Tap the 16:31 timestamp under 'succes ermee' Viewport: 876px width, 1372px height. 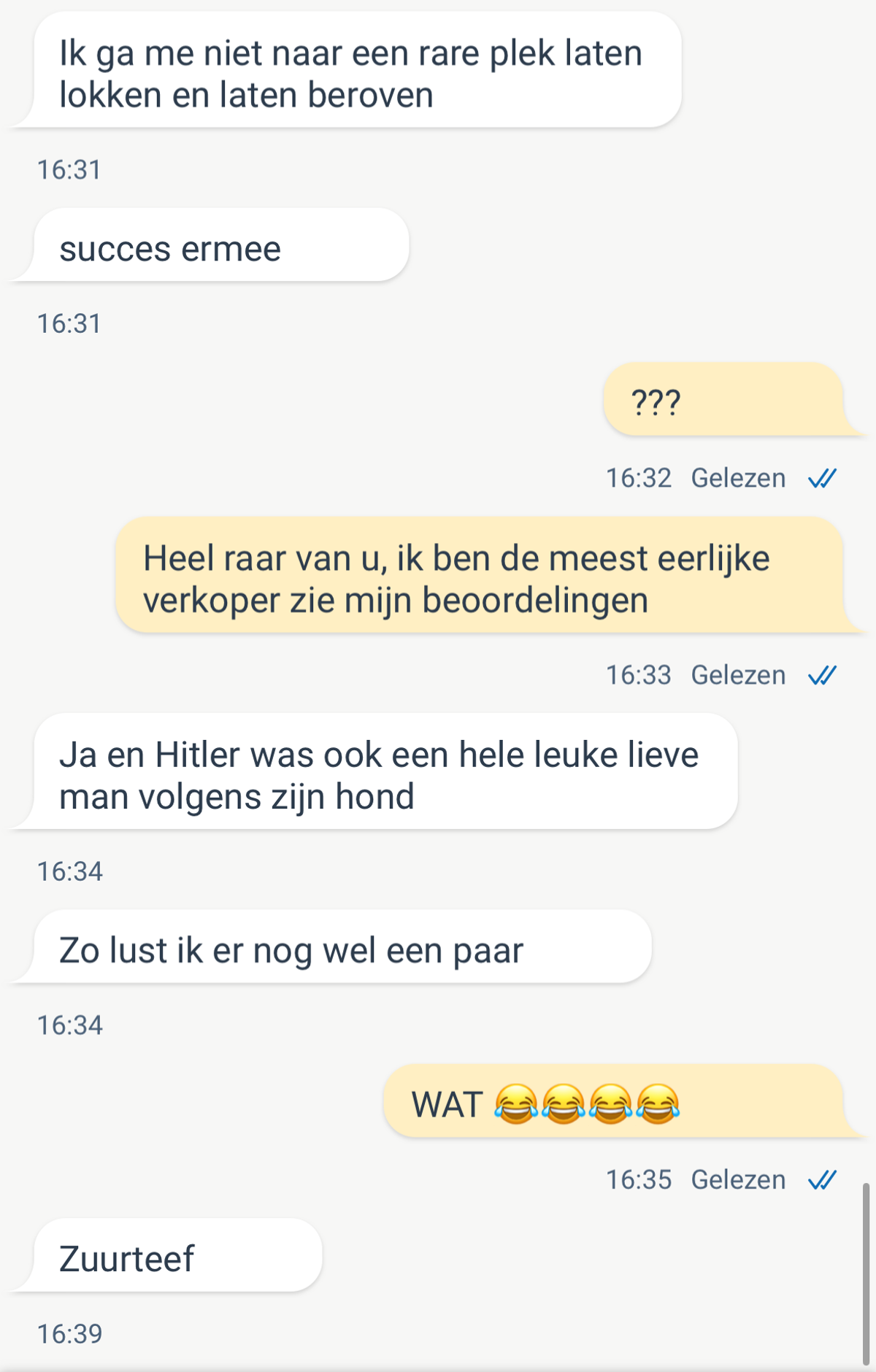(69, 324)
